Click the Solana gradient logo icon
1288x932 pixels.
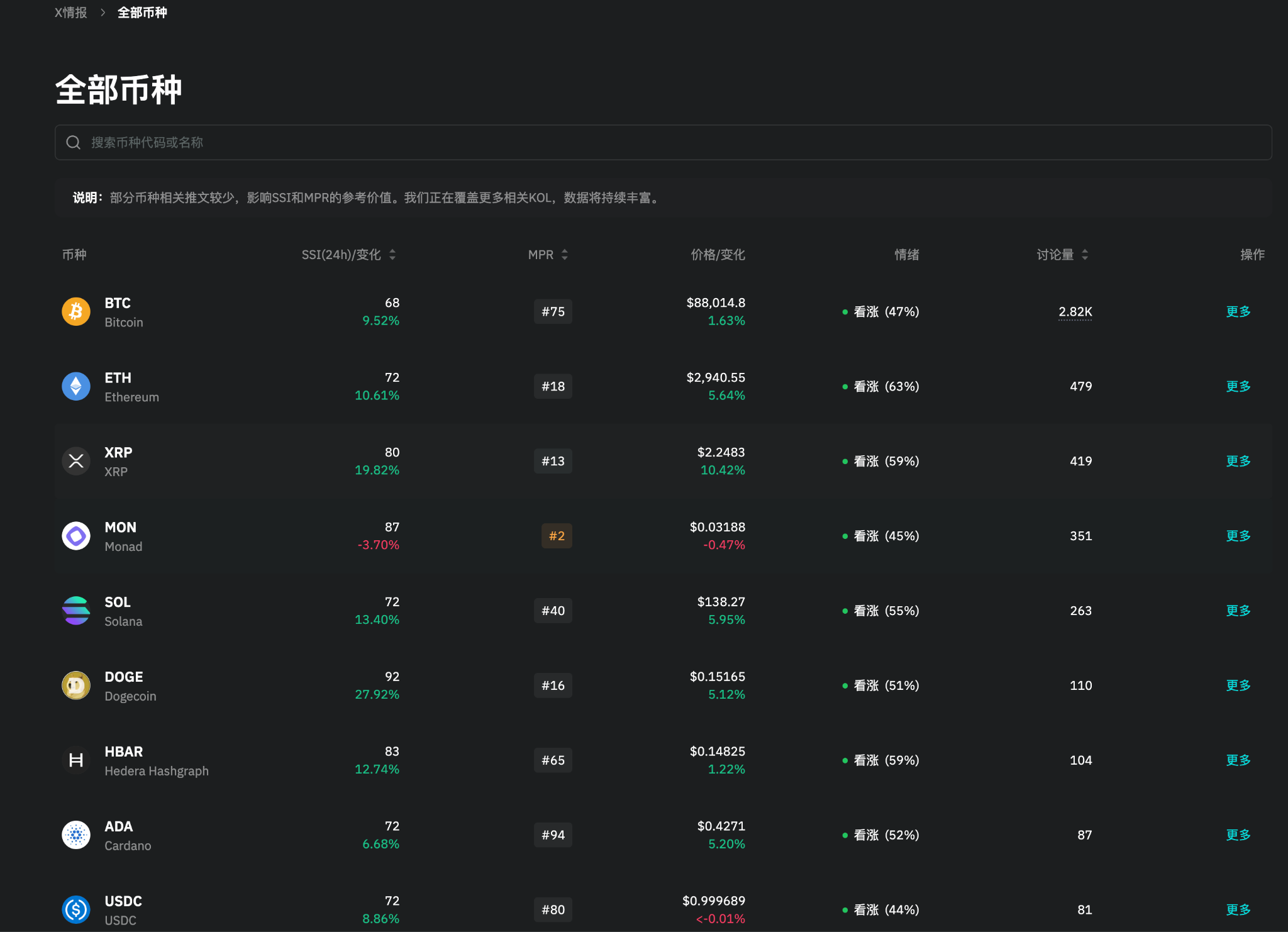tap(75, 610)
